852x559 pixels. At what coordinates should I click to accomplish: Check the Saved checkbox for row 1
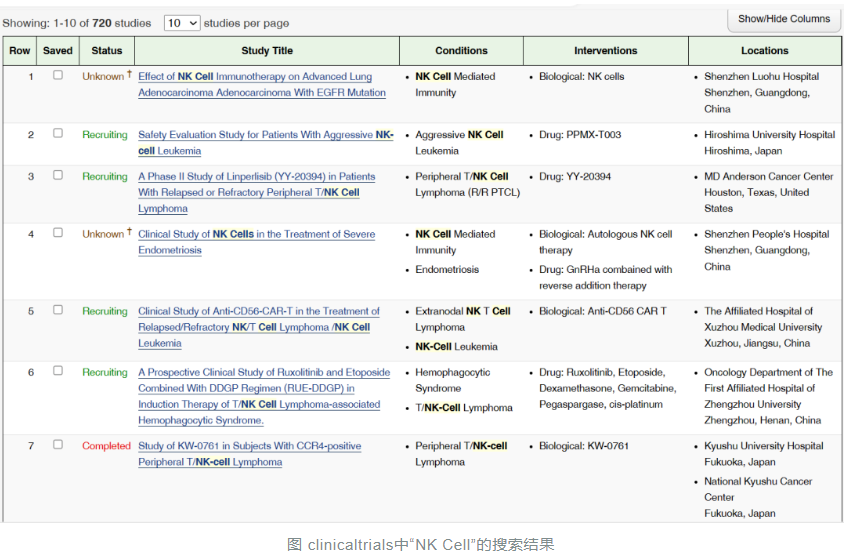pyautogui.click(x=58, y=75)
